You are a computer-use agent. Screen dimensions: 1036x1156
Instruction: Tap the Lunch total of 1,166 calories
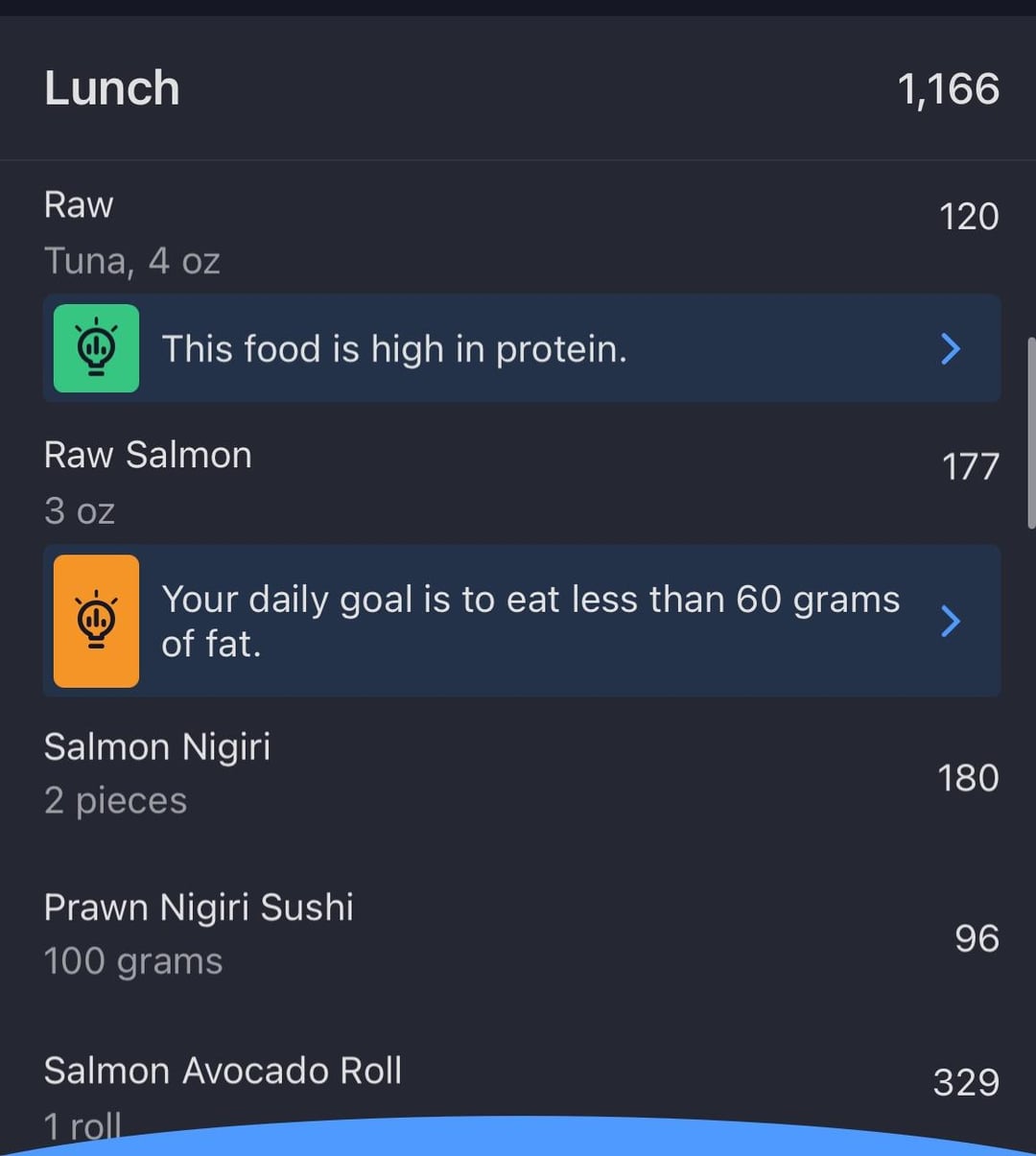[948, 89]
